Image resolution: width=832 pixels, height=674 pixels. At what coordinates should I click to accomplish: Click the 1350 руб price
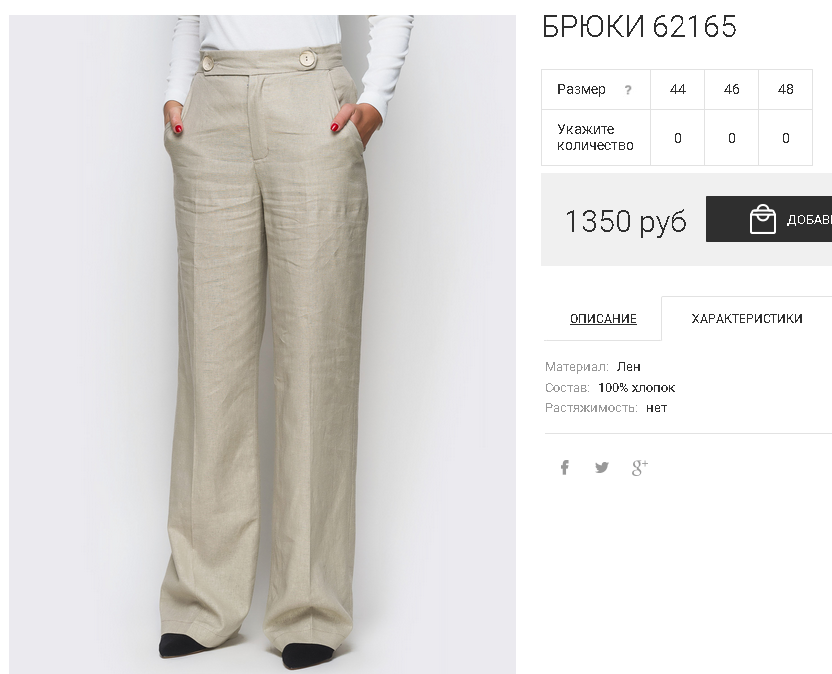coord(626,221)
